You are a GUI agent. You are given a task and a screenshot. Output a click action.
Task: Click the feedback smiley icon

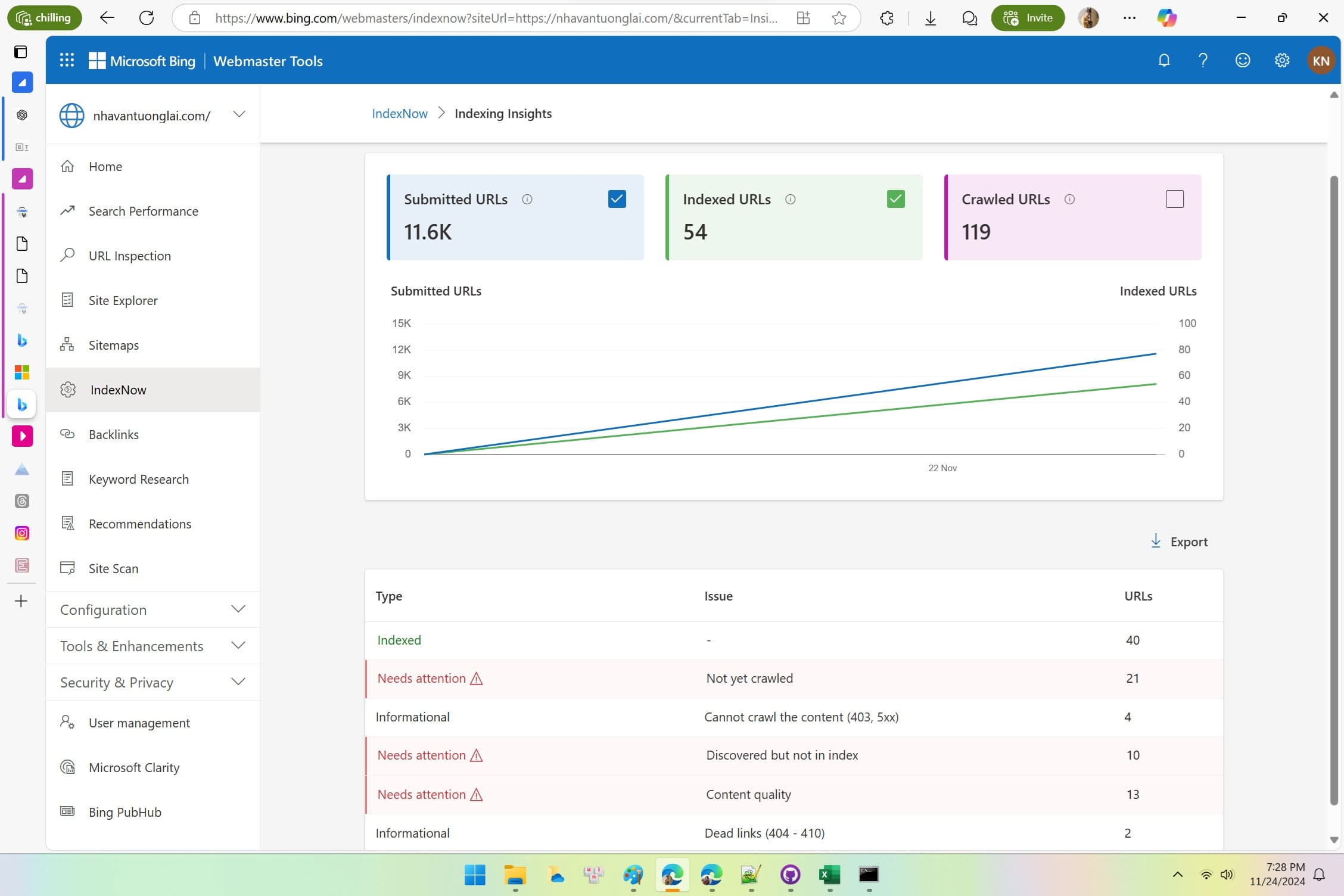tap(1242, 60)
